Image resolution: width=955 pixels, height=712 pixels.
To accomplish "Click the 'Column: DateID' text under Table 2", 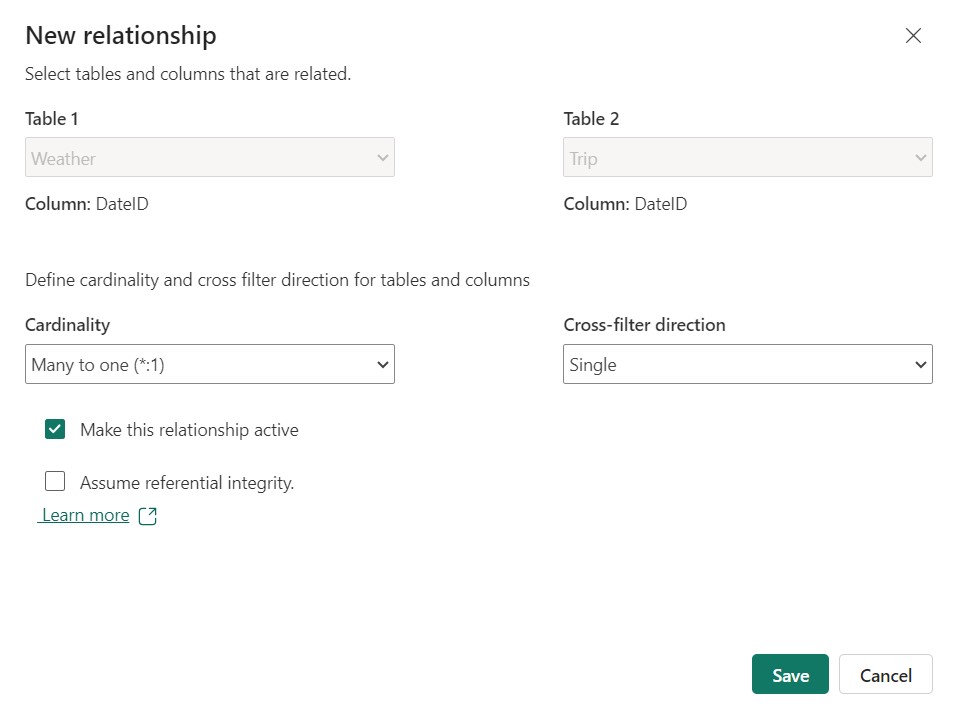I will tap(625, 204).
